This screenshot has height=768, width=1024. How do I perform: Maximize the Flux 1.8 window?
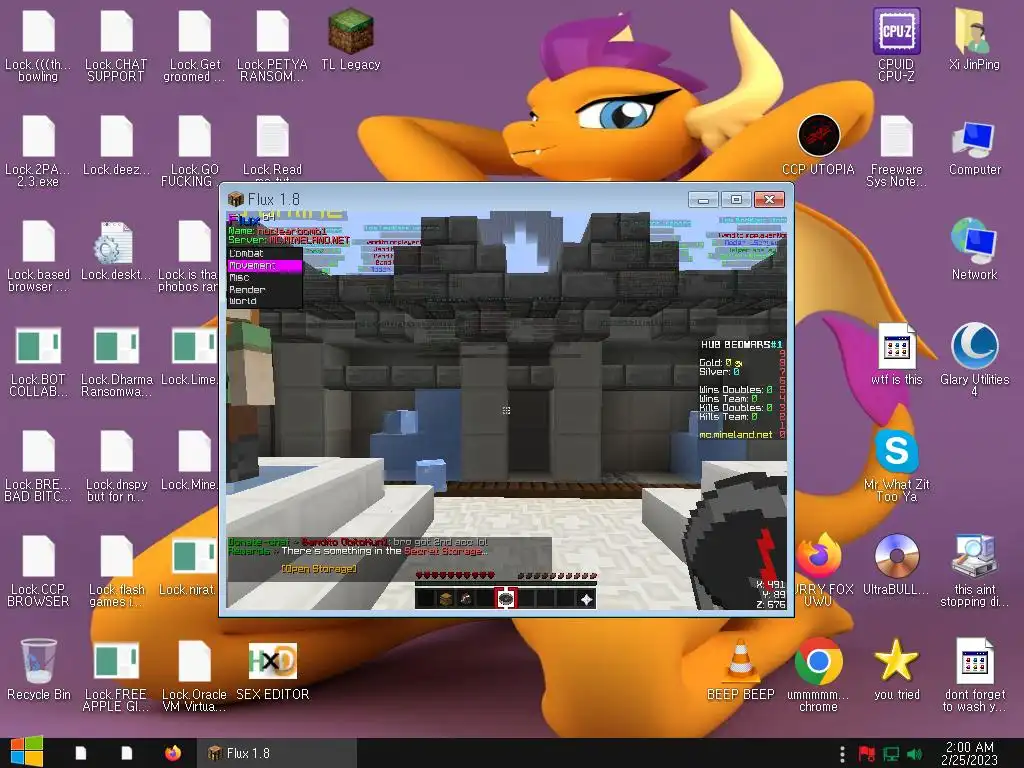click(736, 199)
